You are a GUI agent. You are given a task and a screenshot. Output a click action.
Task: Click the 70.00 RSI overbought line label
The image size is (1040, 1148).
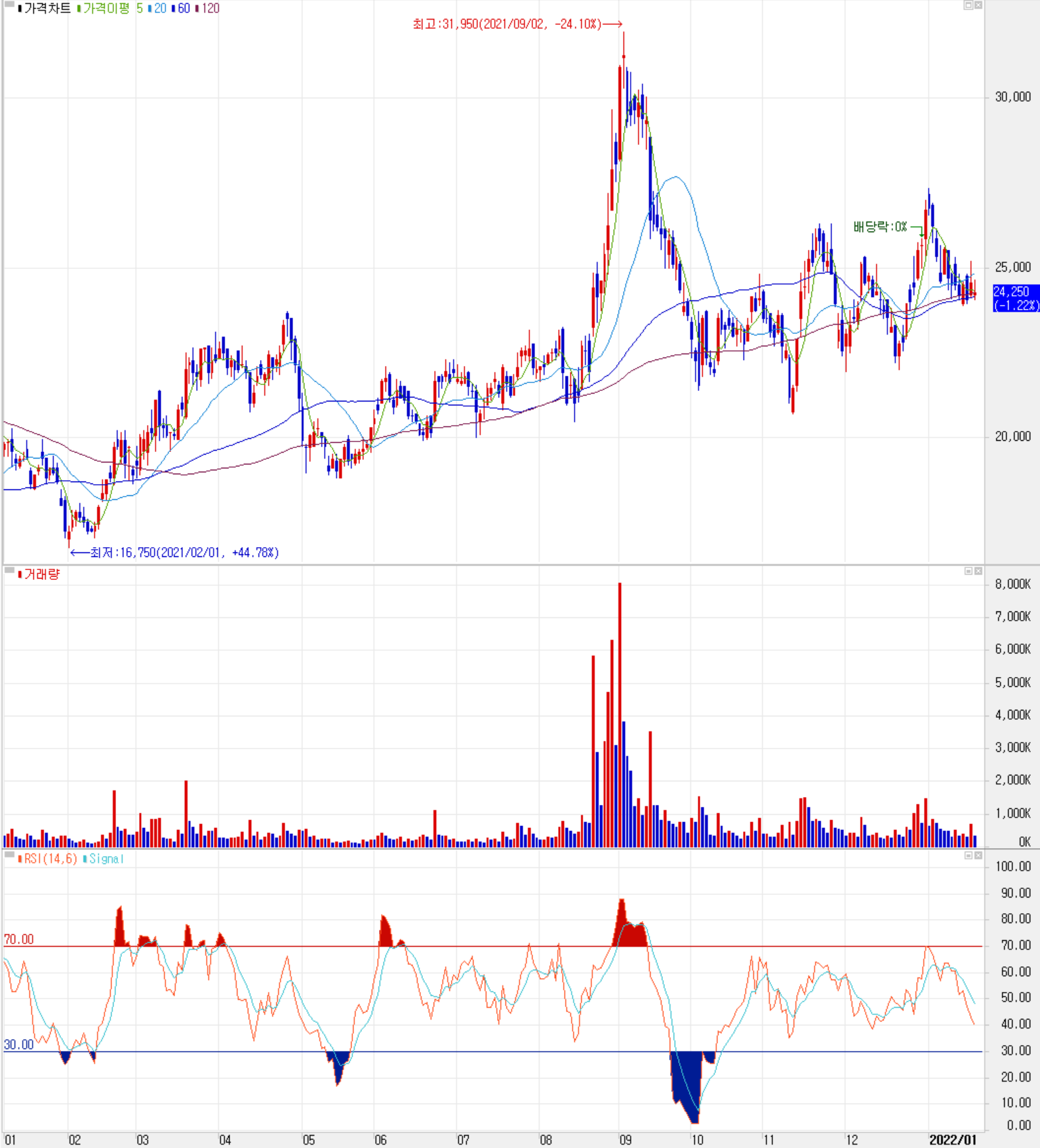[x=18, y=939]
